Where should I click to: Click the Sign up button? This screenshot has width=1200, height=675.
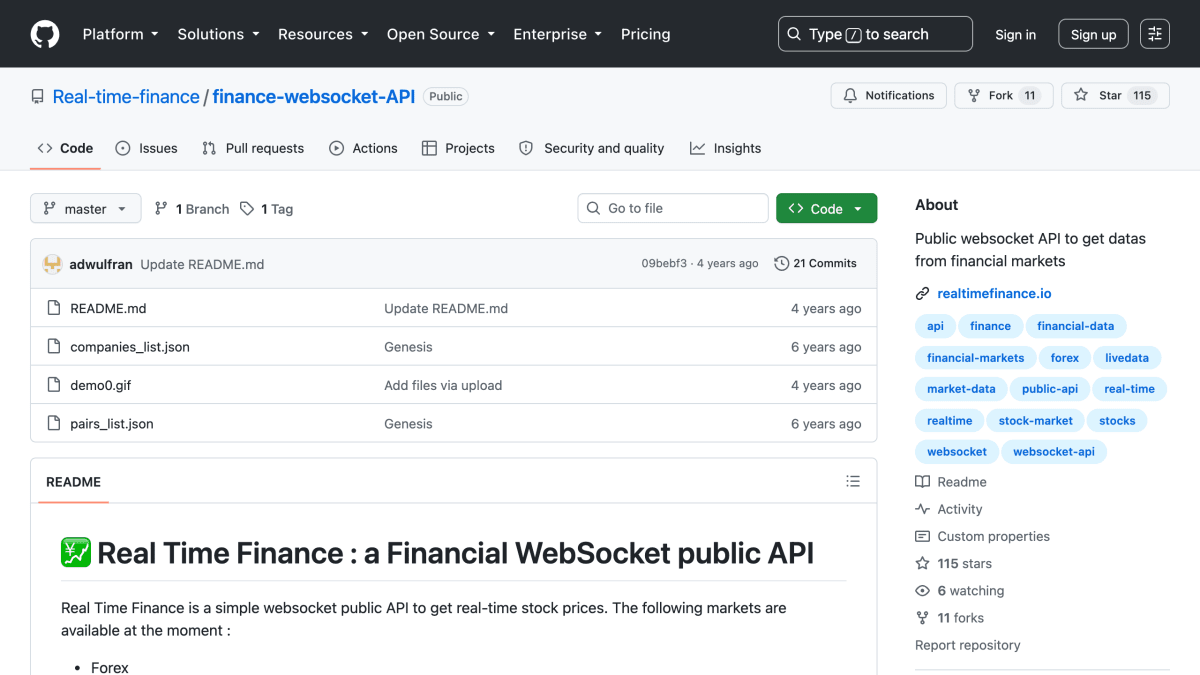tap(1093, 34)
